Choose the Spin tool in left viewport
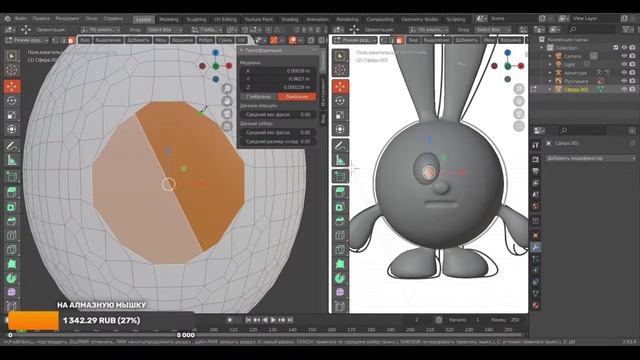This screenshot has height=360, width=640. click(x=12, y=278)
